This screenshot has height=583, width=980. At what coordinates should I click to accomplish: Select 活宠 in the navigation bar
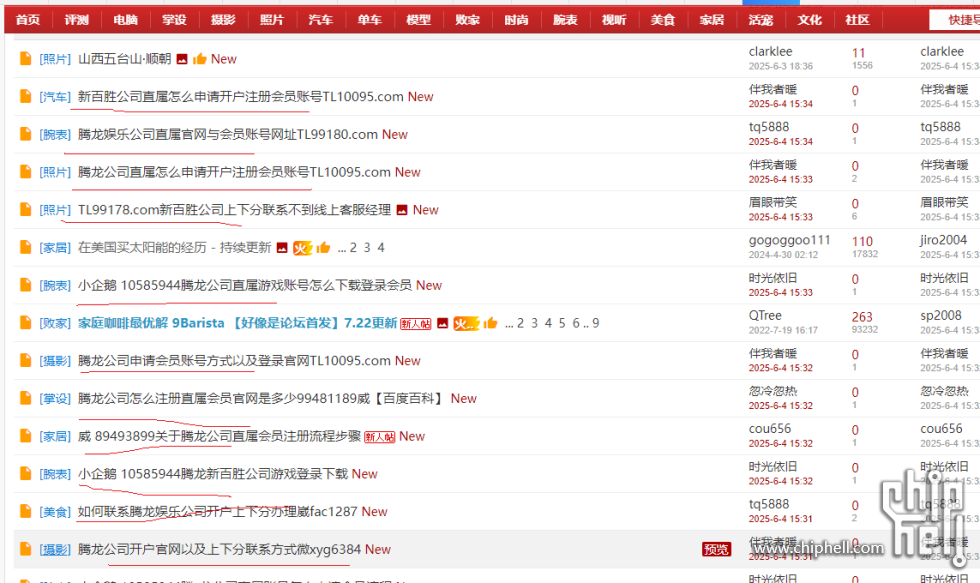pyautogui.click(x=761, y=20)
